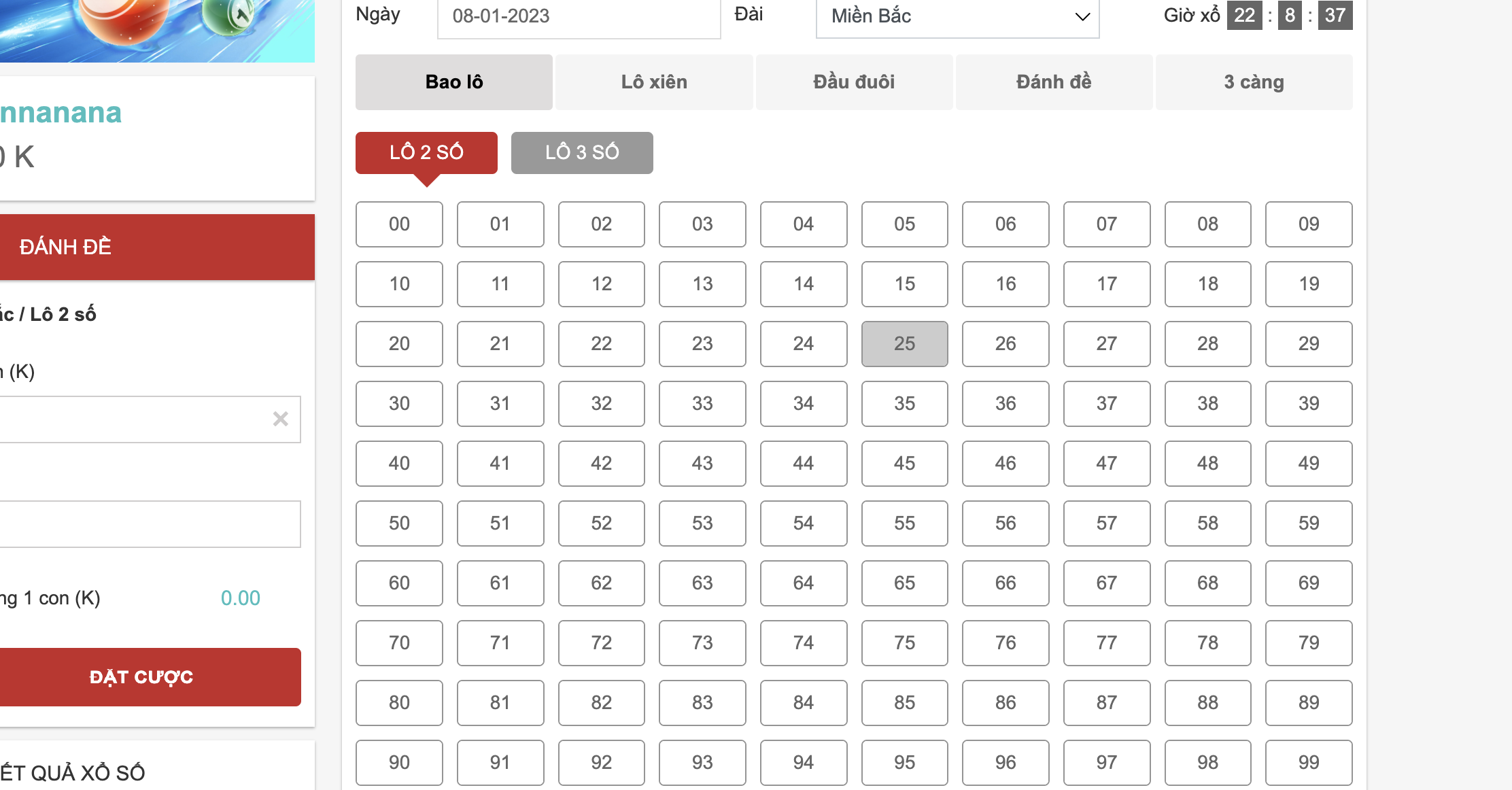
Task: Deselect number 25 in the grid
Action: pyautogui.click(x=904, y=344)
